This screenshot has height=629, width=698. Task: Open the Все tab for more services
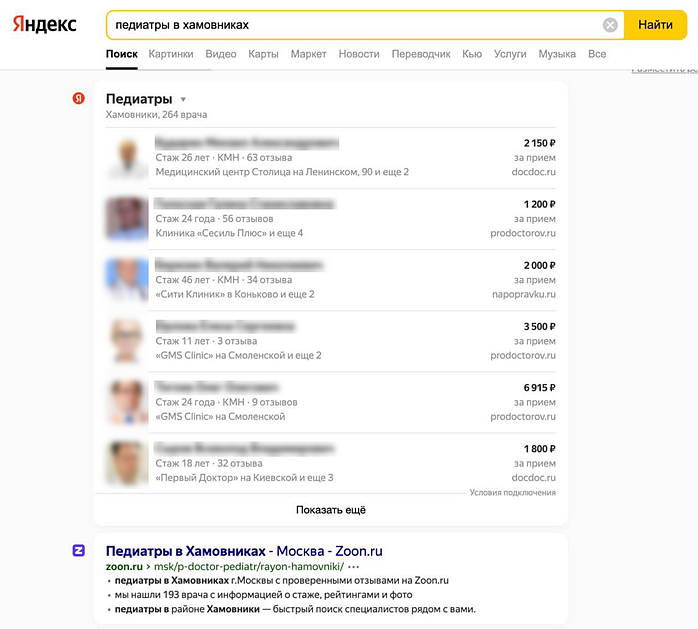[597, 54]
